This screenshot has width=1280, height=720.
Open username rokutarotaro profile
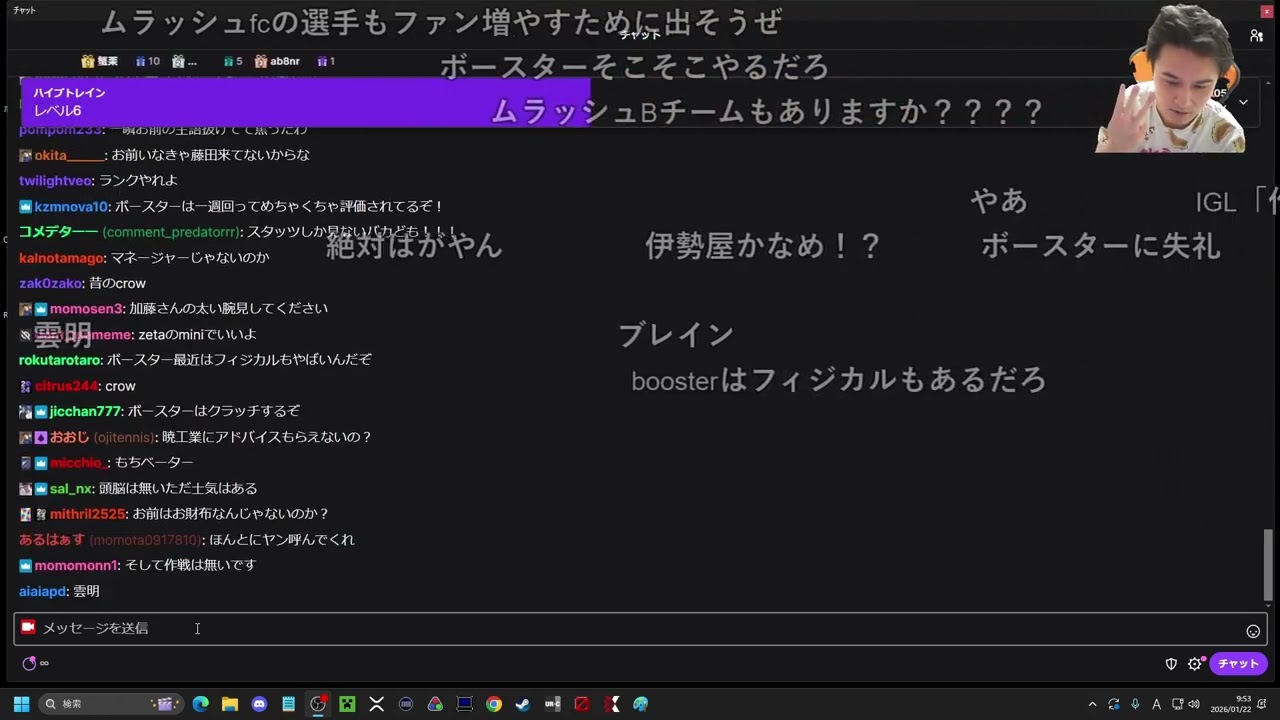[x=60, y=360]
